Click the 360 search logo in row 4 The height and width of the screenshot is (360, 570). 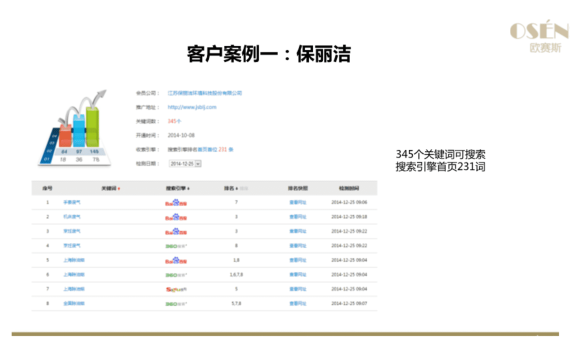click(x=176, y=246)
